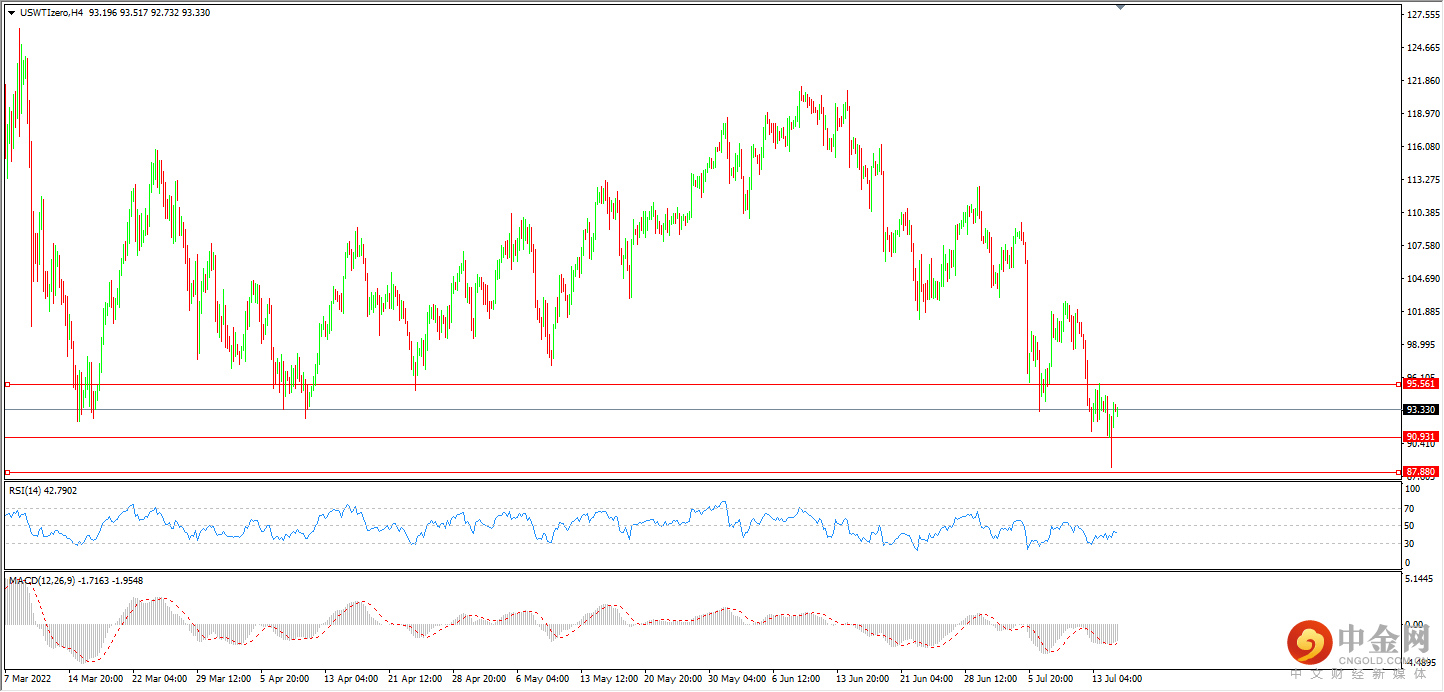Select the lower red horizontal support line
This screenshot has width=1444, height=692.
click(x=700, y=470)
